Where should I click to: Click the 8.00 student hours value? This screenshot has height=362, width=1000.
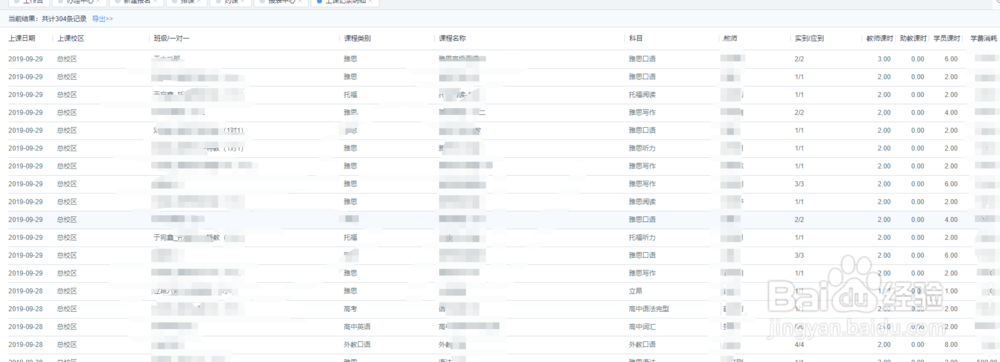[x=950, y=345]
